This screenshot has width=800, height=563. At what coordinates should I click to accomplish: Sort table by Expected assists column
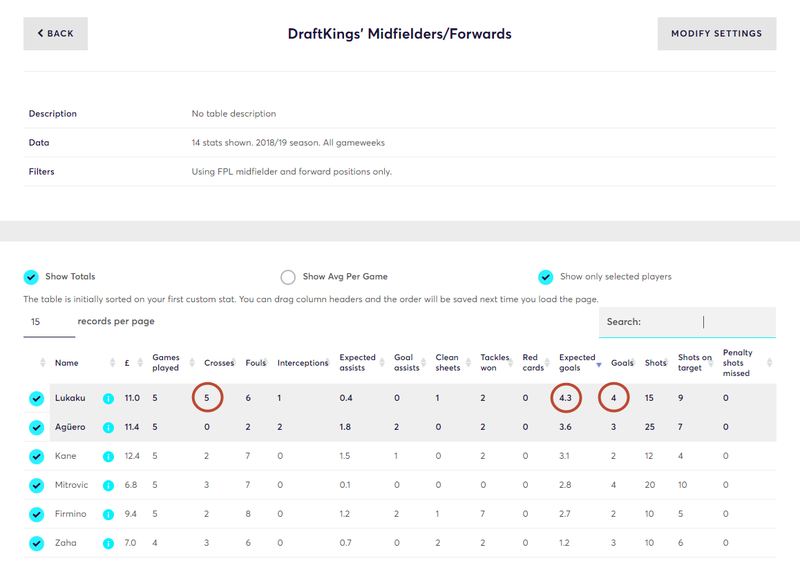pos(357,363)
